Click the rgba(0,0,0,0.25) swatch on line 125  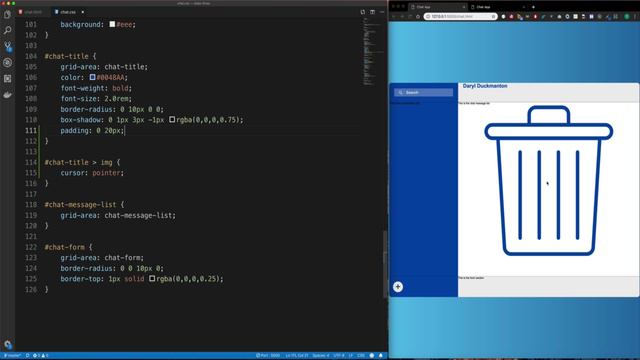[152, 279]
